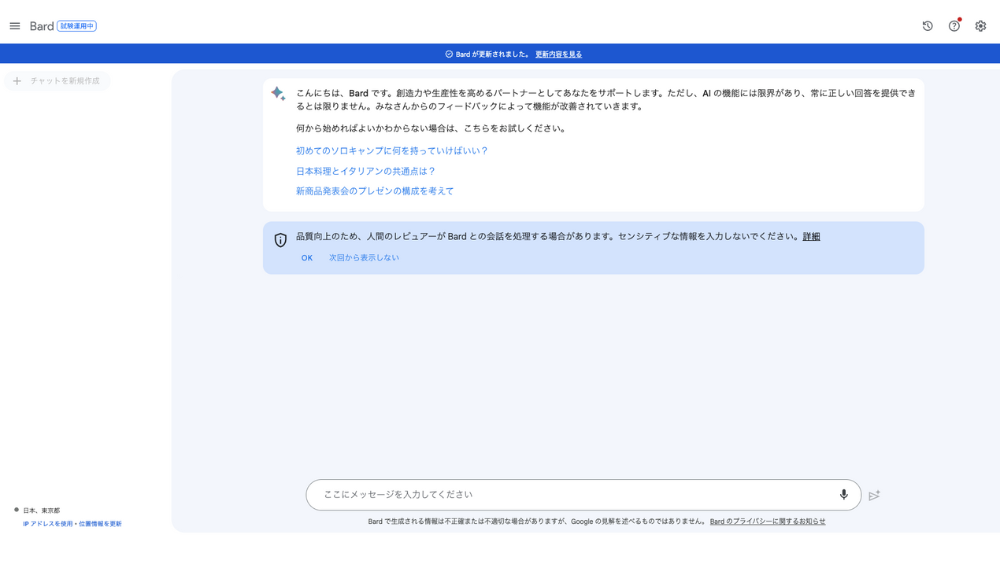Open Bard のプライバシーに関するお知らせ link
The height and width of the screenshot is (562, 1000).
tap(767, 521)
